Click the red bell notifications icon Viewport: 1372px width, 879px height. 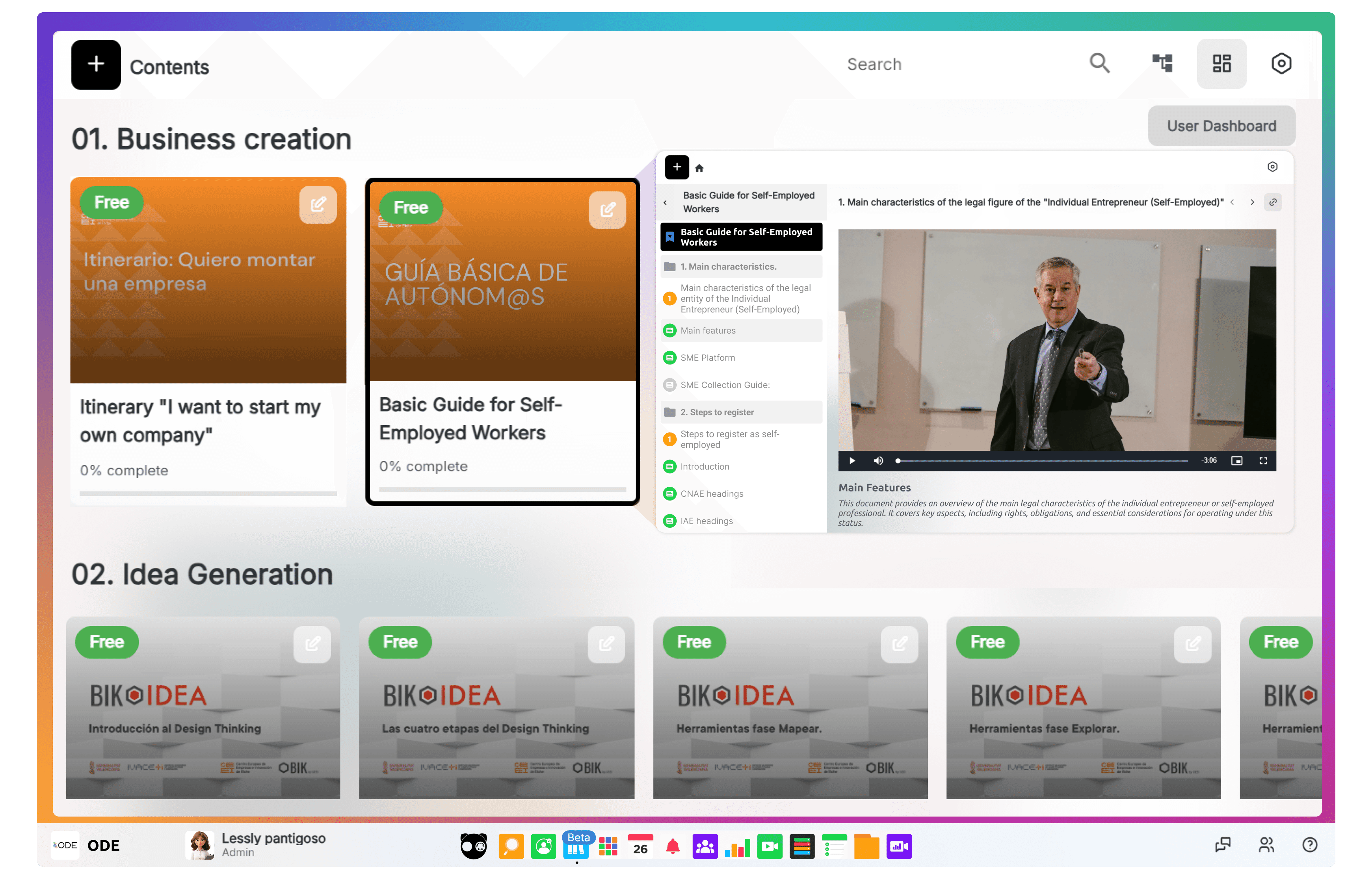673,846
